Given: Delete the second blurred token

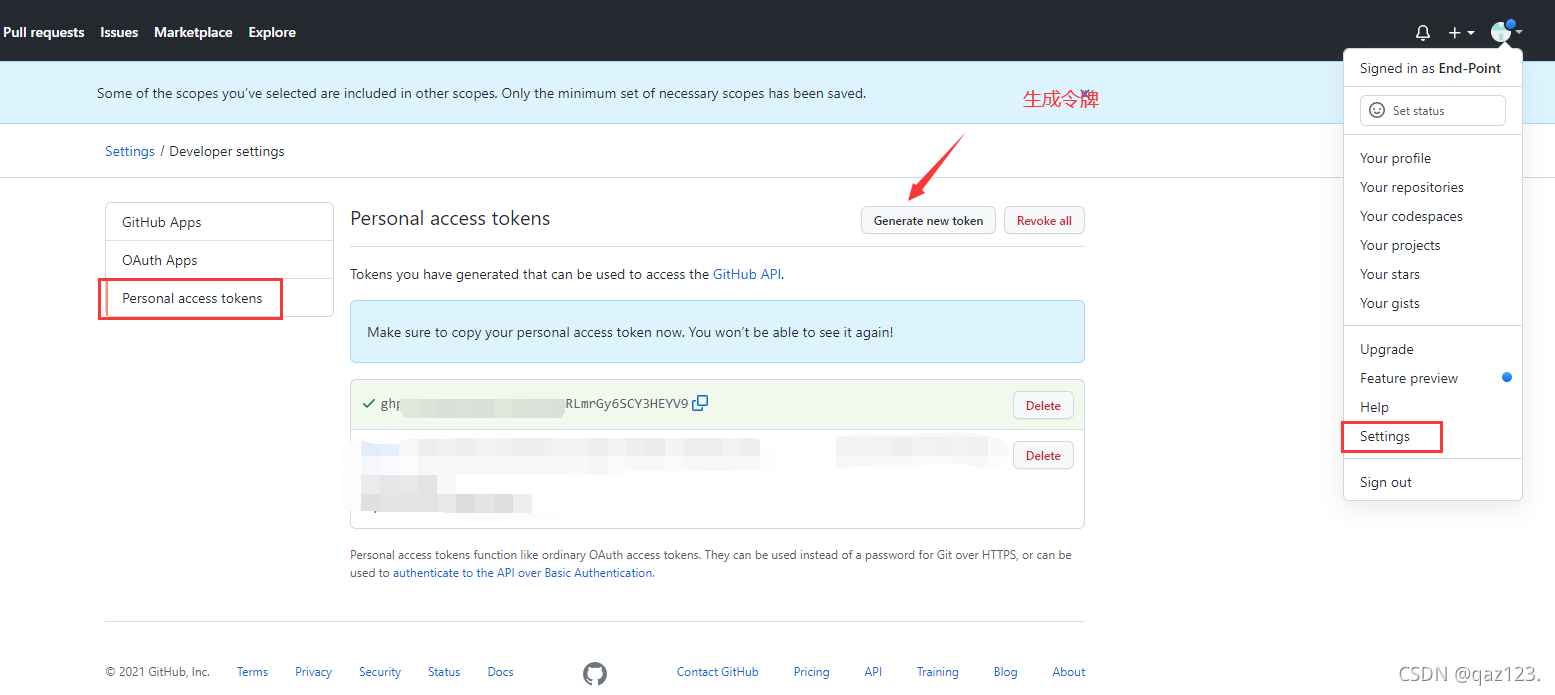Looking at the screenshot, I should pyautogui.click(x=1043, y=455).
